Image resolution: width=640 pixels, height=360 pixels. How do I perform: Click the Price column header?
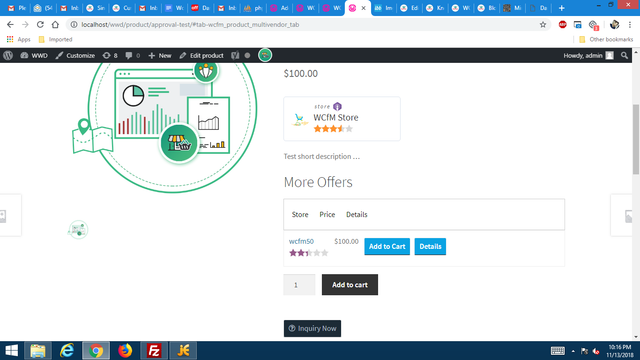click(x=327, y=215)
